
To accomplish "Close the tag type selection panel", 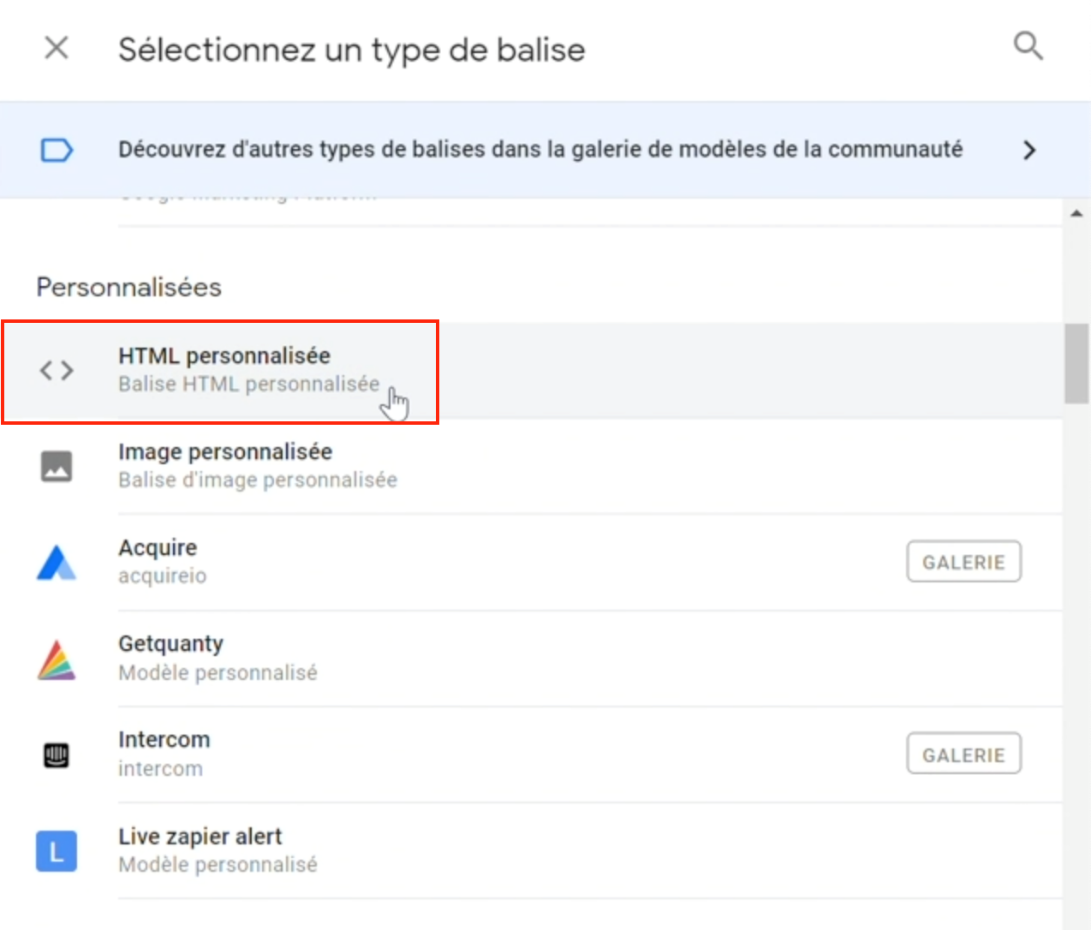I will 56,48.
